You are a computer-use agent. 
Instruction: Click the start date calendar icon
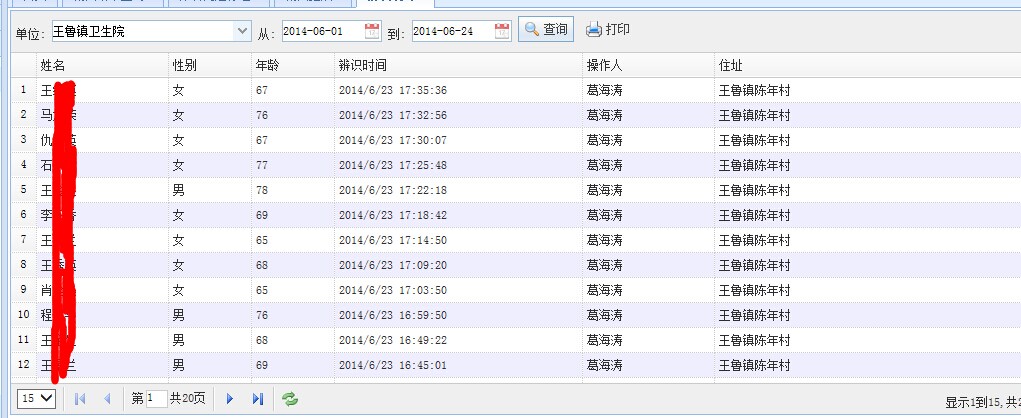tap(372, 31)
